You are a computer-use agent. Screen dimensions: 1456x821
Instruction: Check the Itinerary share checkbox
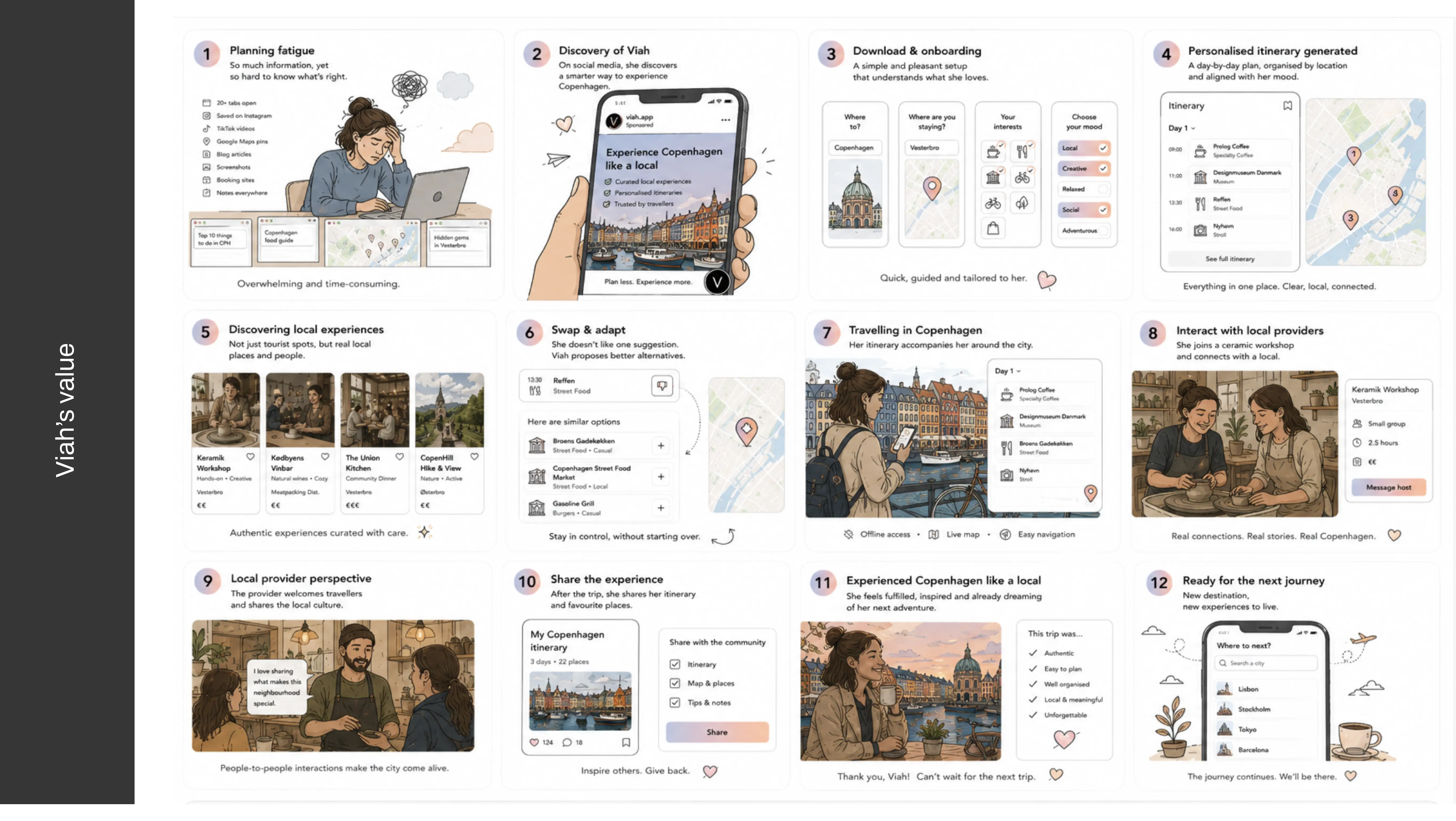(x=675, y=665)
